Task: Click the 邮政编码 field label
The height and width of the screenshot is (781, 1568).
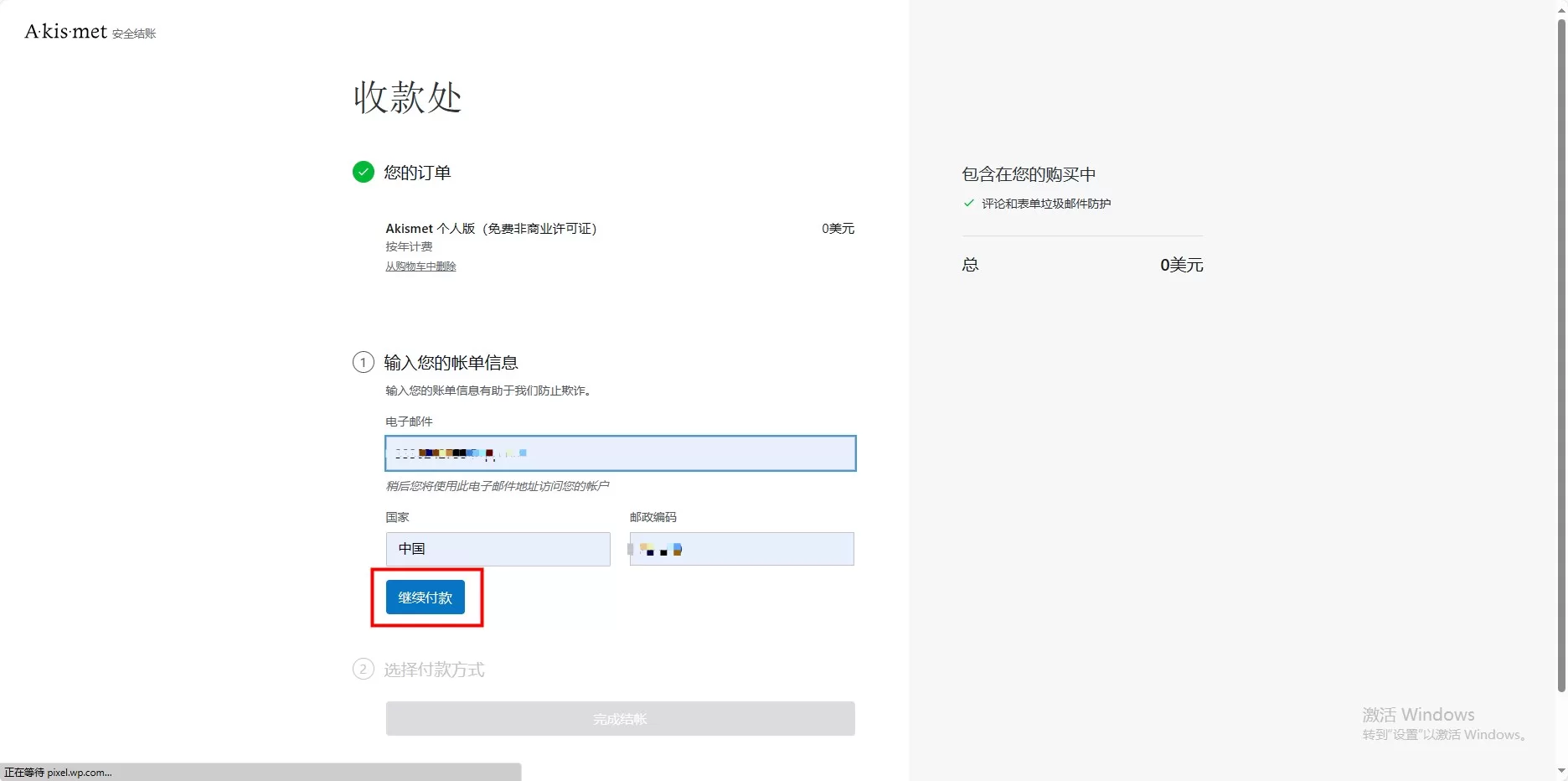Action: tap(652, 517)
